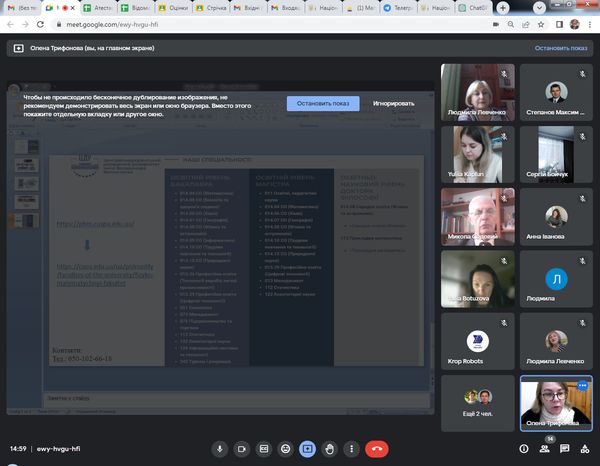This screenshot has width=600, height=466.
Task: Click the blue 'Остановить показ' button
Action: point(322,103)
